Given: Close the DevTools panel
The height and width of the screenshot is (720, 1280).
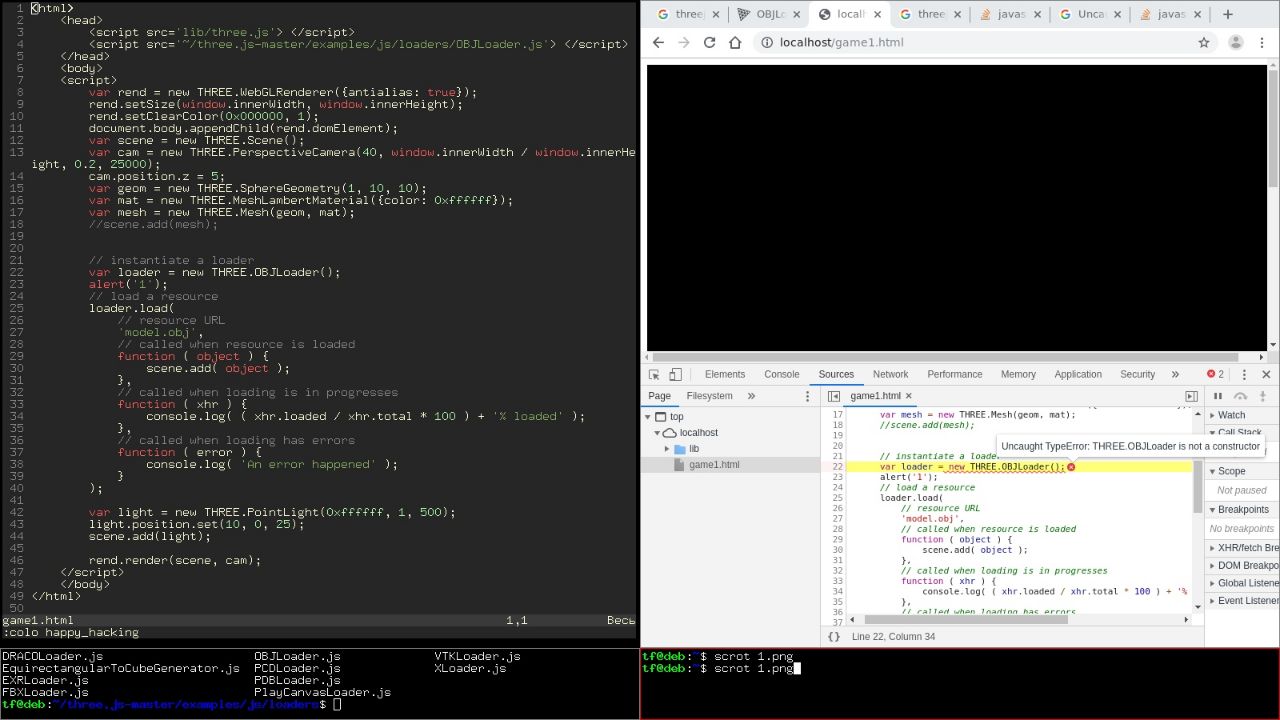Looking at the screenshot, I should [x=1266, y=375].
